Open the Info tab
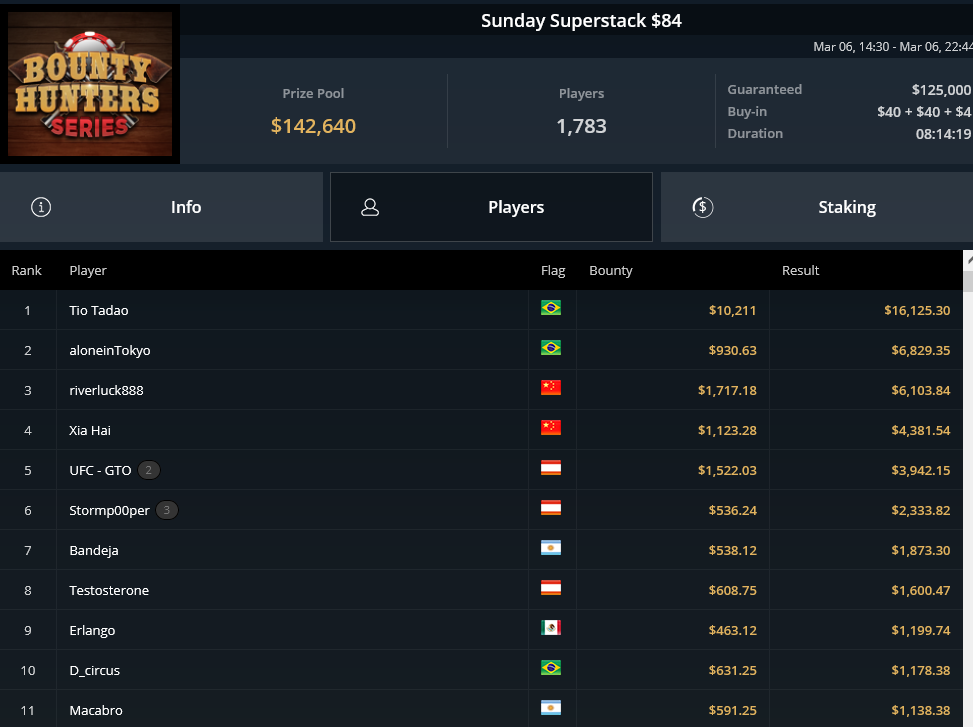973x727 pixels. (x=161, y=207)
